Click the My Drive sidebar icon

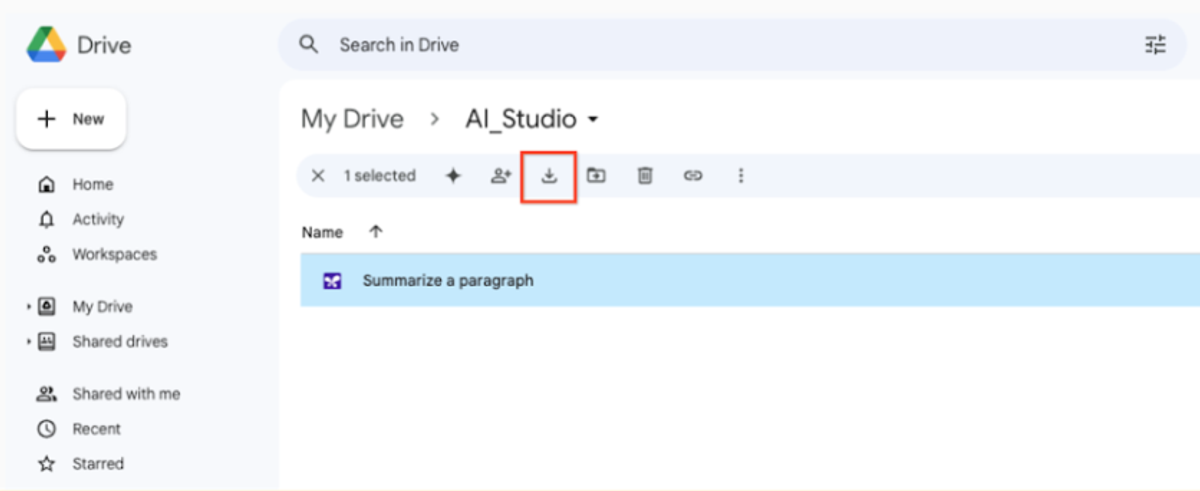coord(46,307)
